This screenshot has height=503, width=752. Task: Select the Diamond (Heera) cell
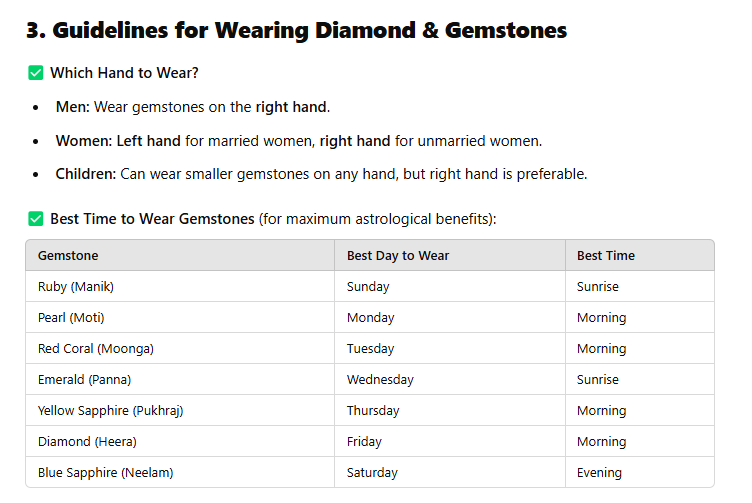tap(180, 442)
